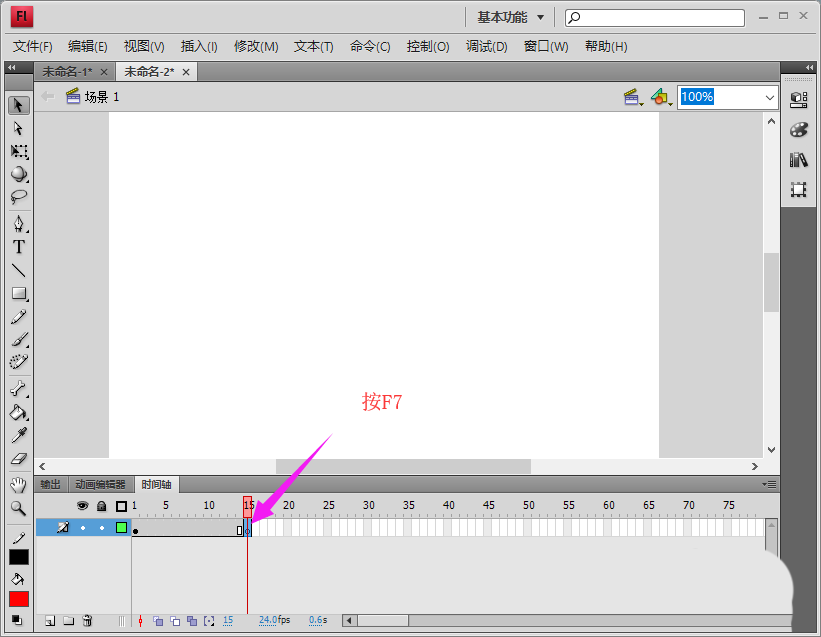Click the 24.0 fps frame rate value
The height and width of the screenshot is (637, 821).
point(268,620)
